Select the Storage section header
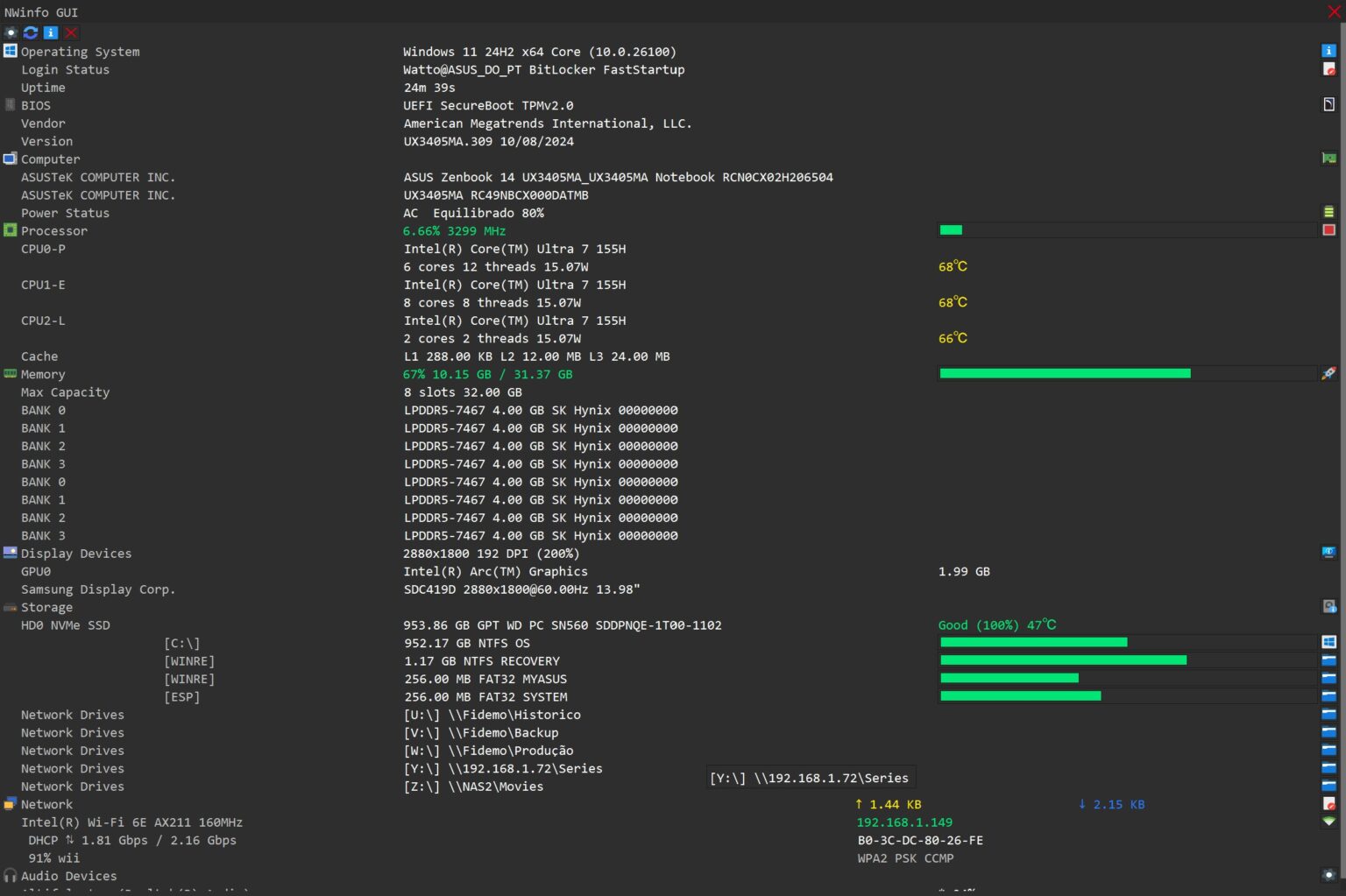Screen dimensions: 1346x896 [x=46, y=607]
